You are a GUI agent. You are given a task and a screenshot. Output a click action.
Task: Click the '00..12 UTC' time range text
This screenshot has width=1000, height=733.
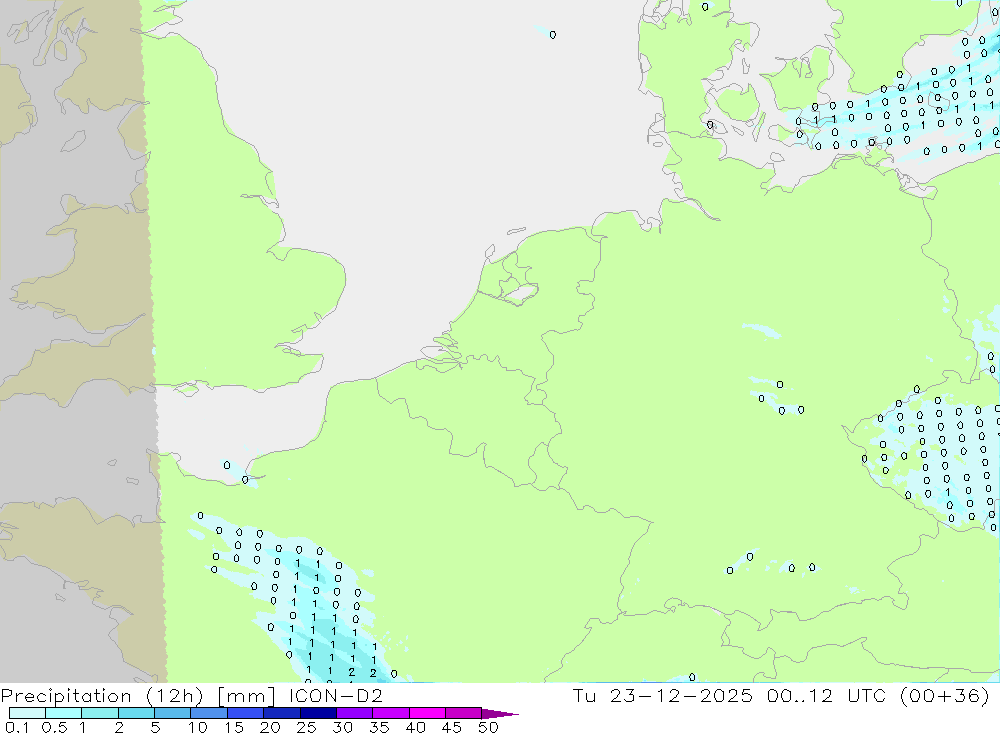(x=827, y=695)
